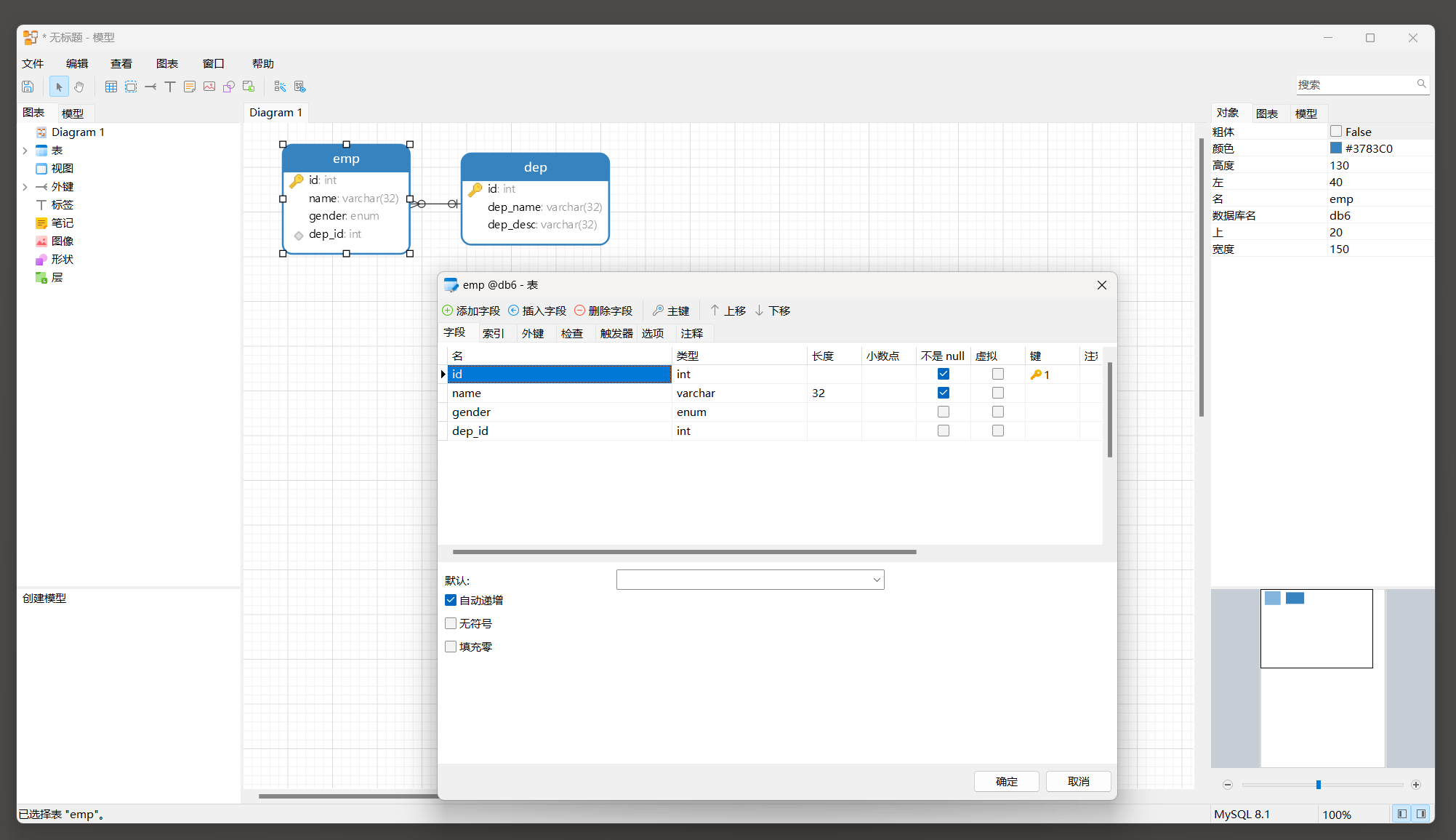Switch to the 触发器 tab in dialog

click(616, 333)
